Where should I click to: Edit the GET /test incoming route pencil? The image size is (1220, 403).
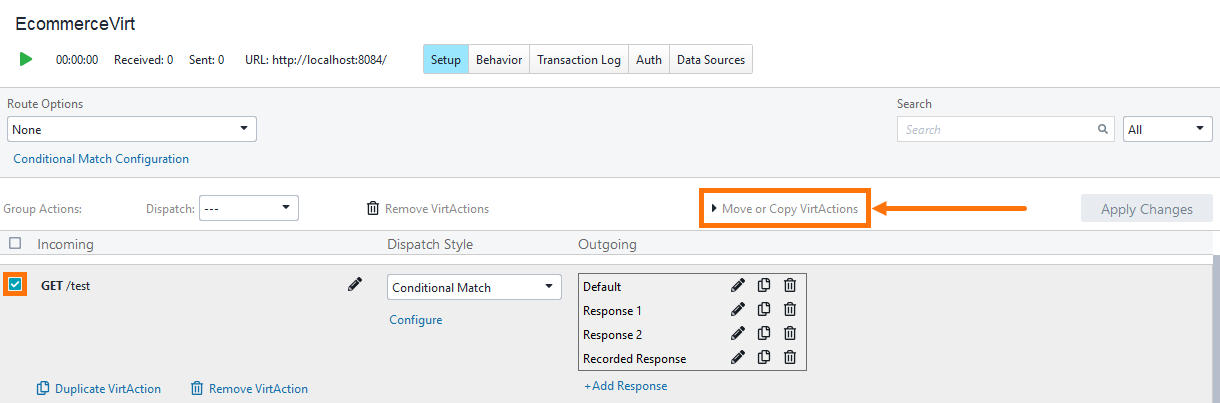click(x=354, y=285)
